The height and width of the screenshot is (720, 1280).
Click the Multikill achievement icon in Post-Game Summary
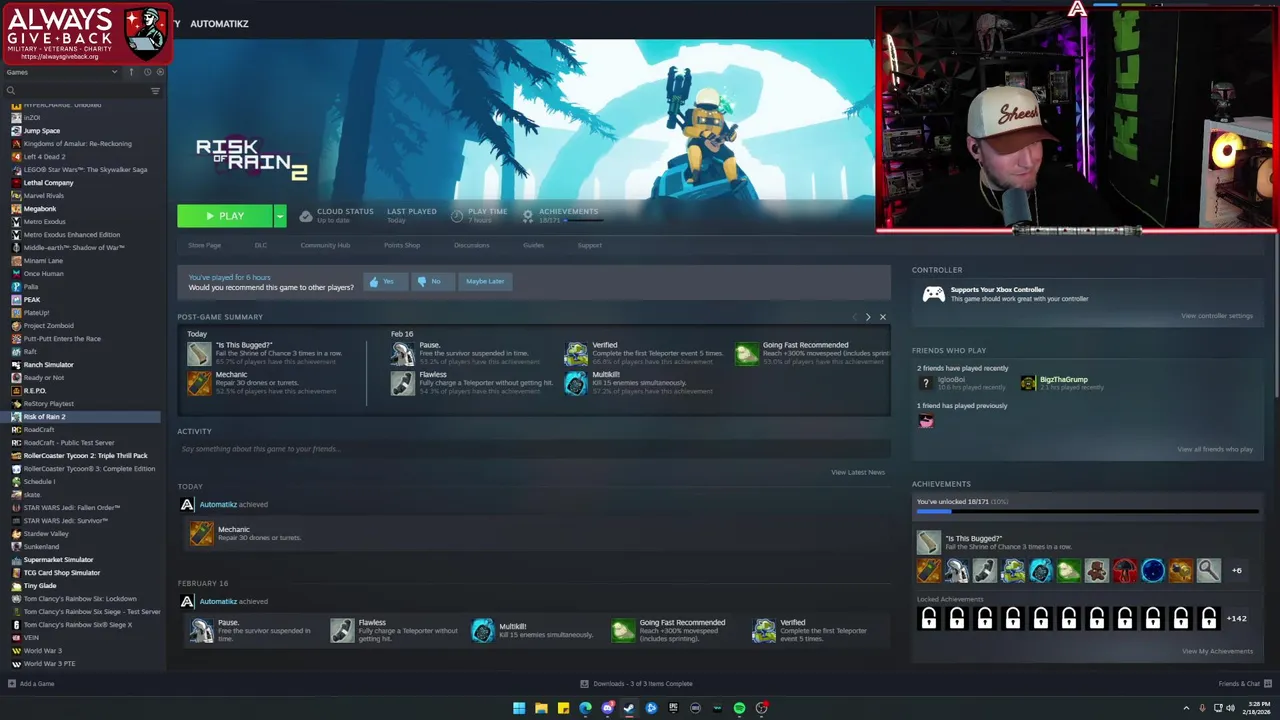[x=576, y=382]
